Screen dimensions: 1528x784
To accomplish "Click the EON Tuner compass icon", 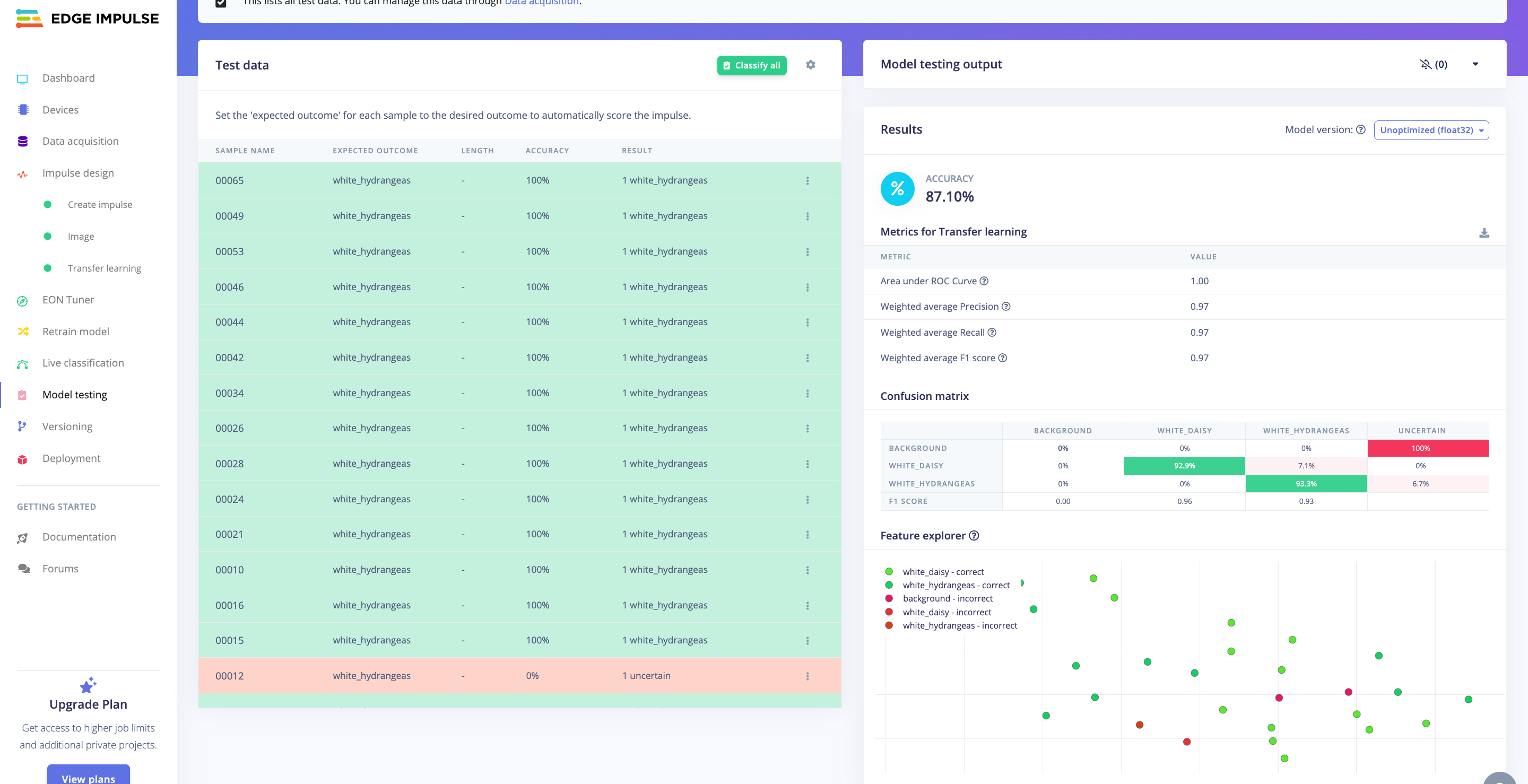I will (x=22, y=301).
